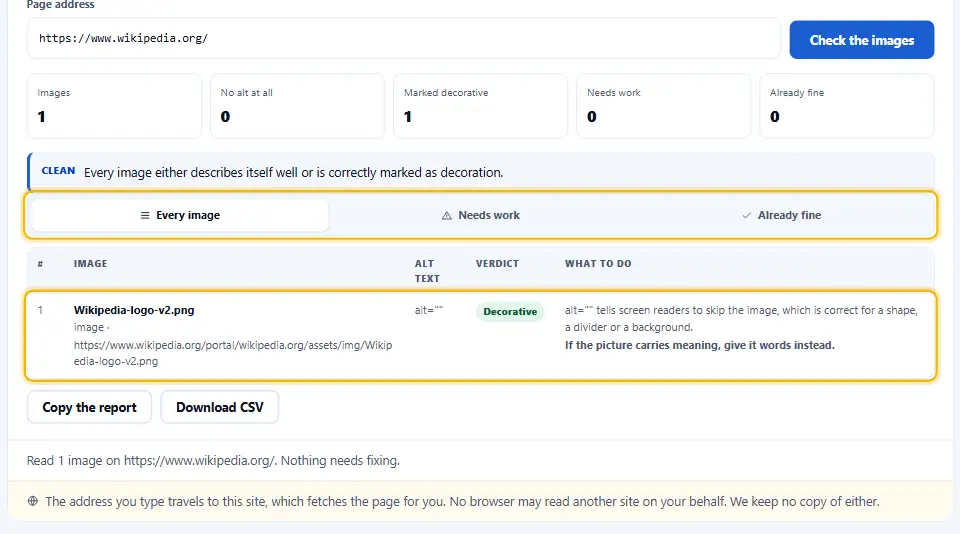Click the WHAT TO DO column header
Image resolution: width=960 pixels, height=534 pixels.
click(x=598, y=263)
